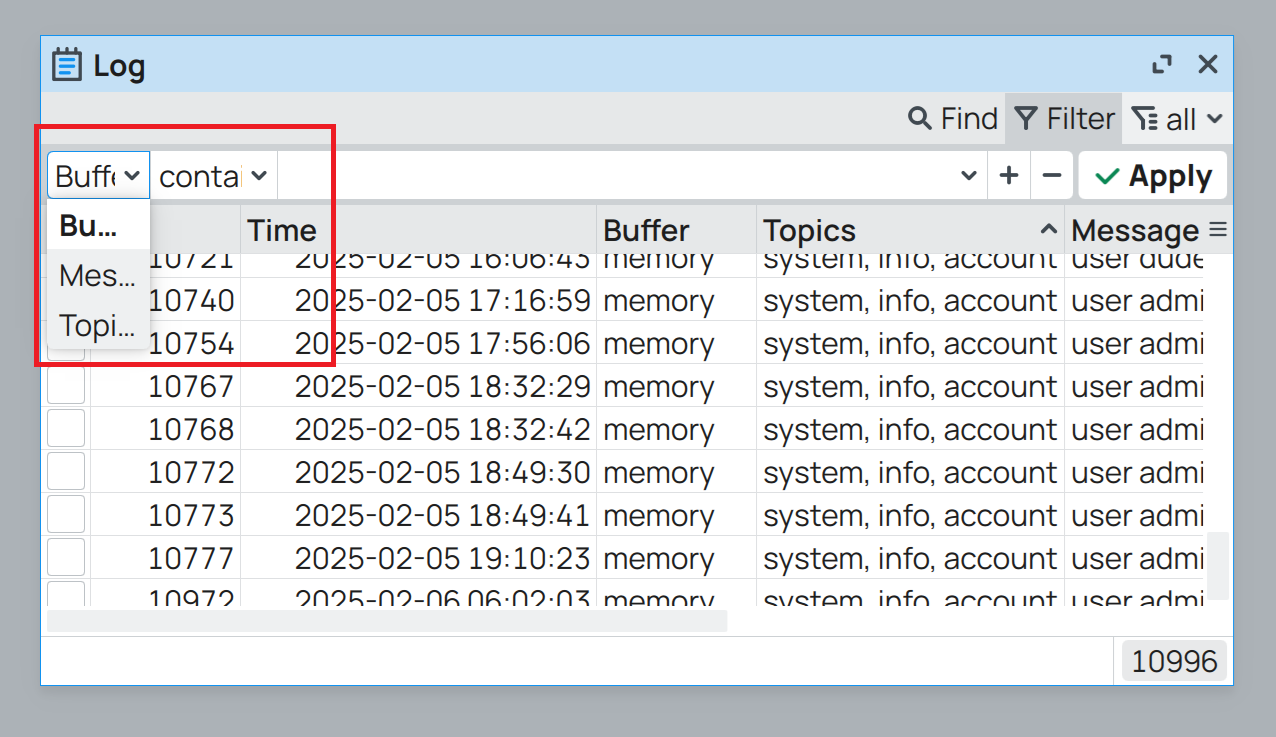Screen dimensions: 1276x737
Task: Select the checkbox for row 10772
Action: click(x=66, y=472)
